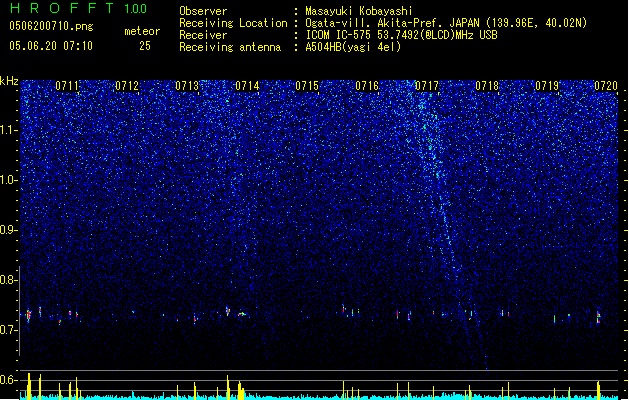Click the meteor label
The image size is (629, 400).
[142, 31]
